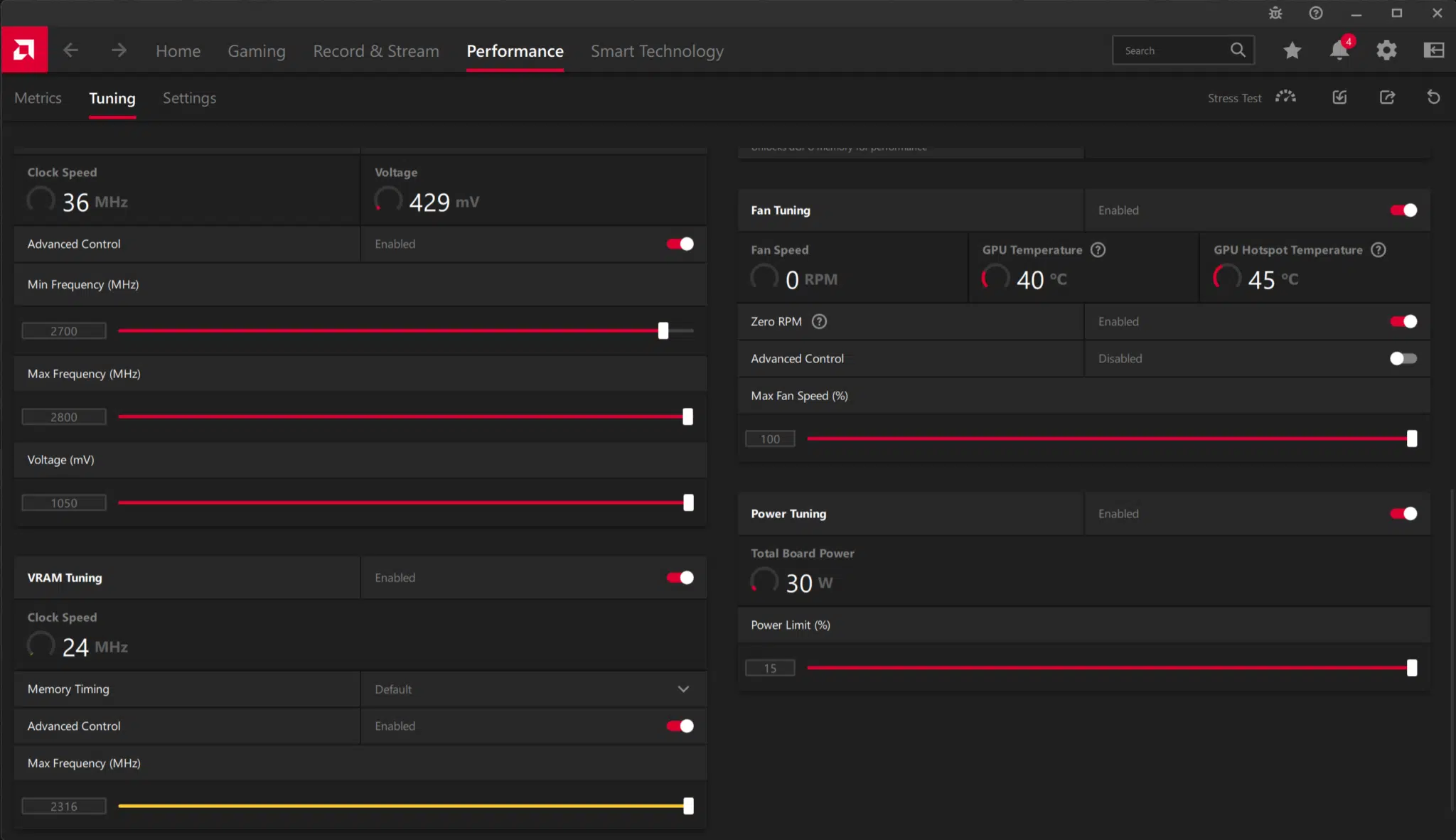Open the bug report icon
Viewport: 1456px width, 840px height.
pyautogui.click(x=1275, y=13)
